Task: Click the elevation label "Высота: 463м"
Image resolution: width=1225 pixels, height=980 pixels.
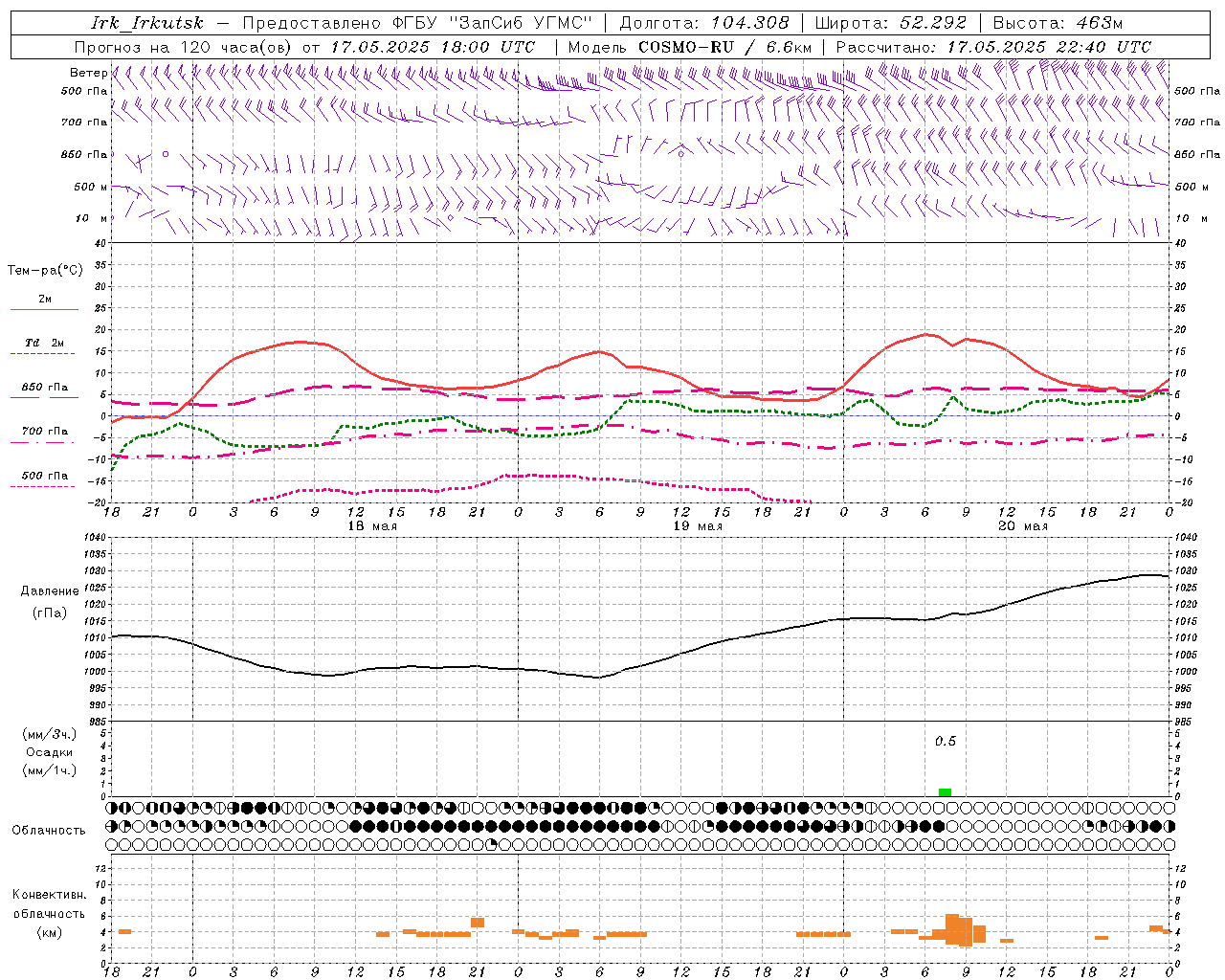Action: pos(1058,23)
